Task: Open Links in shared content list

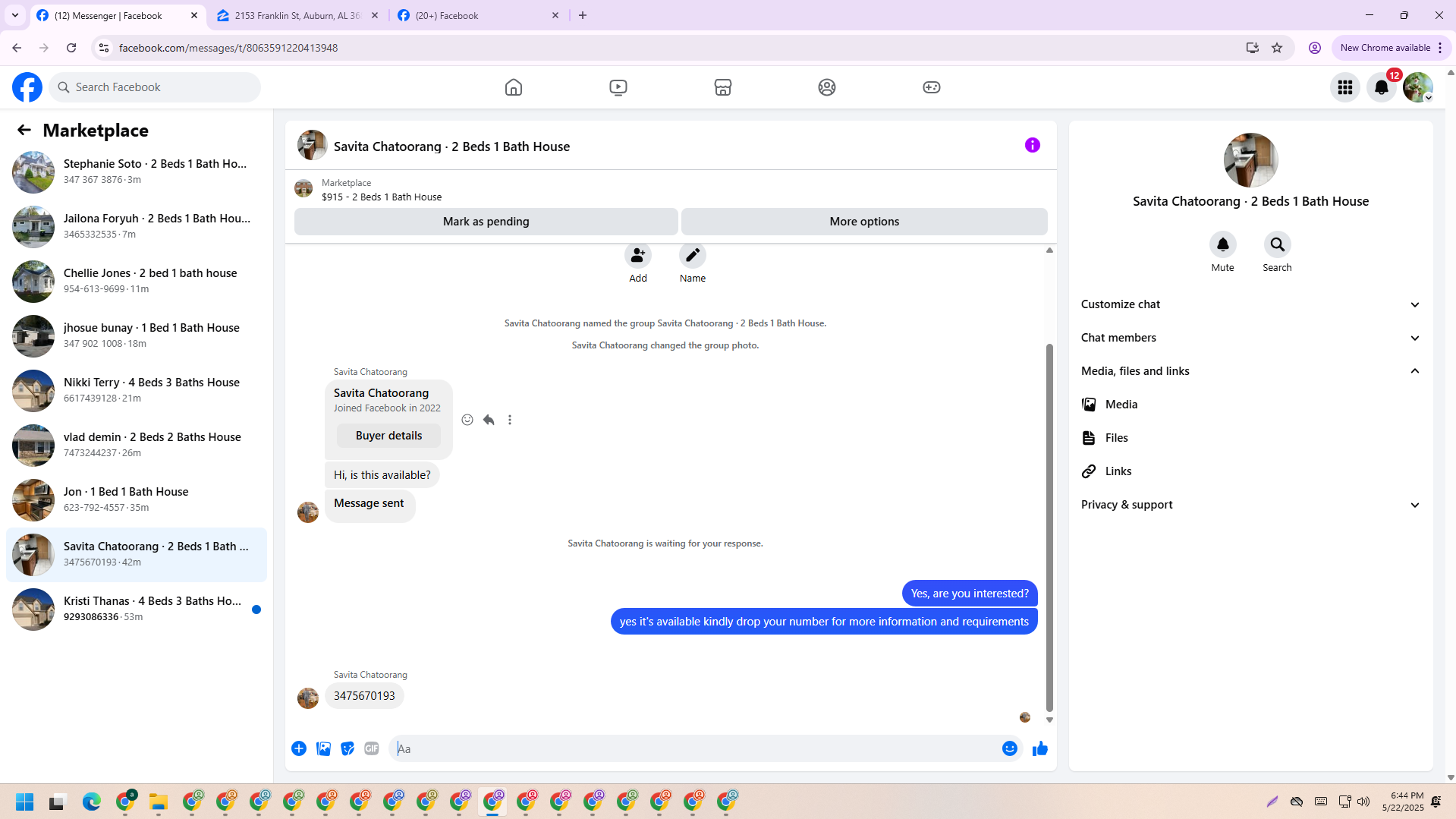Action: (x=1250, y=471)
